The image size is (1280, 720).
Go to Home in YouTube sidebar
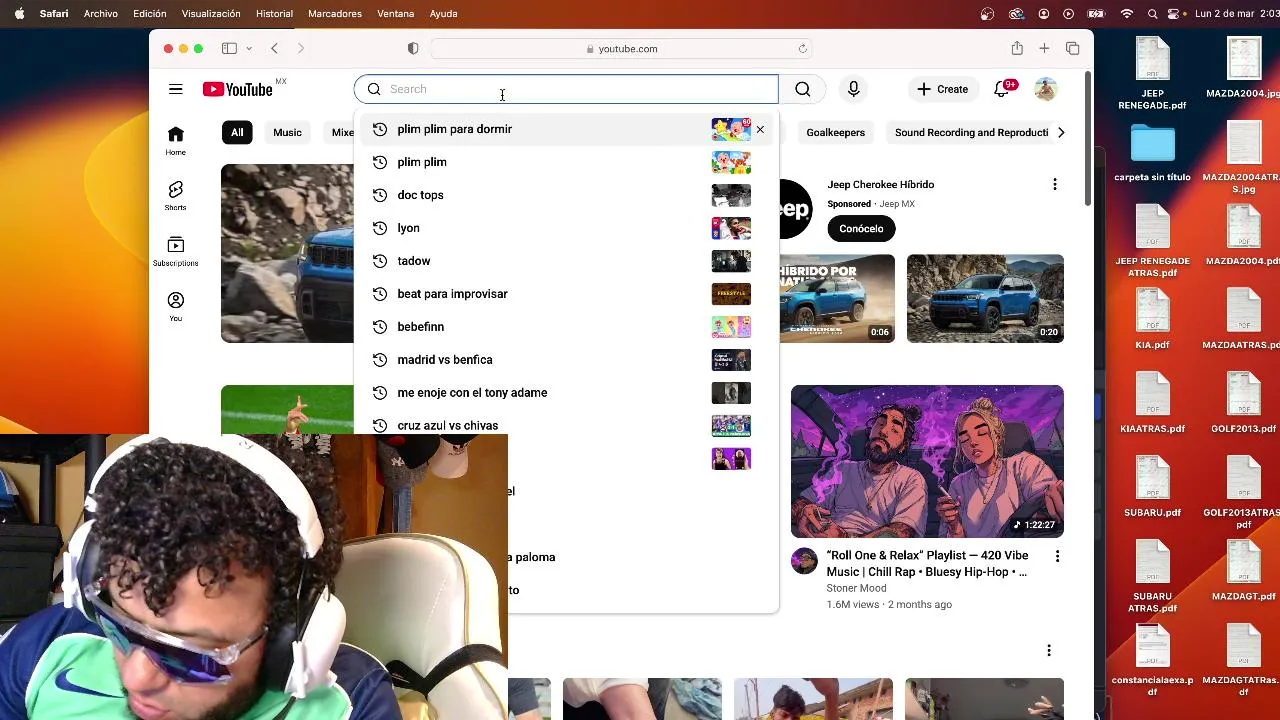[176, 141]
